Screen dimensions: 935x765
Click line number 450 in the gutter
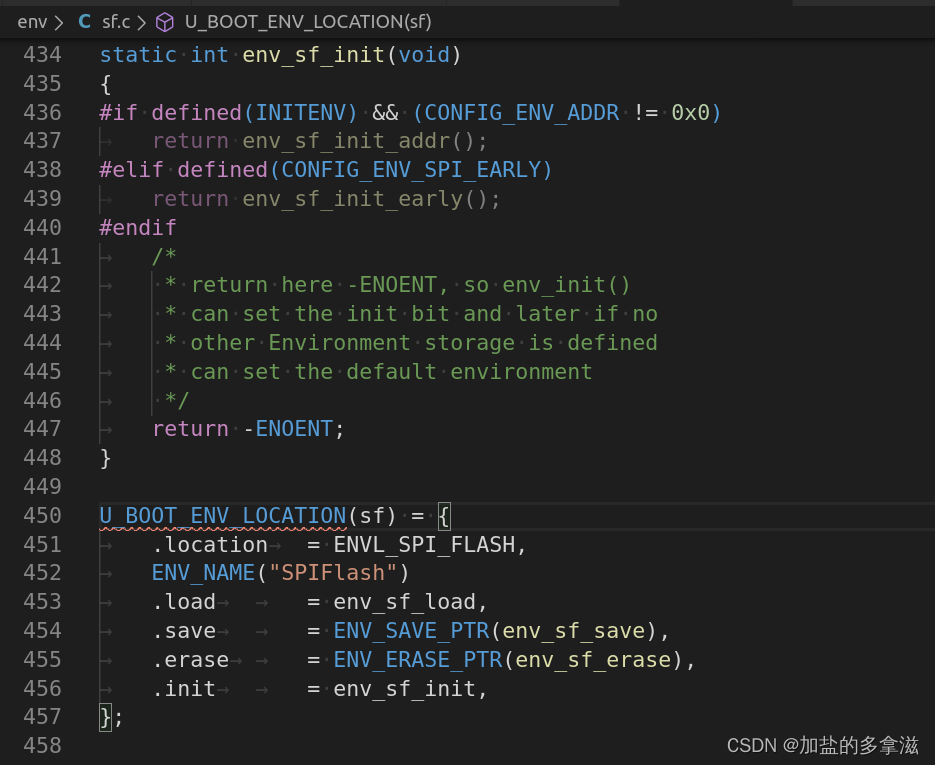pyautogui.click(x=41, y=515)
